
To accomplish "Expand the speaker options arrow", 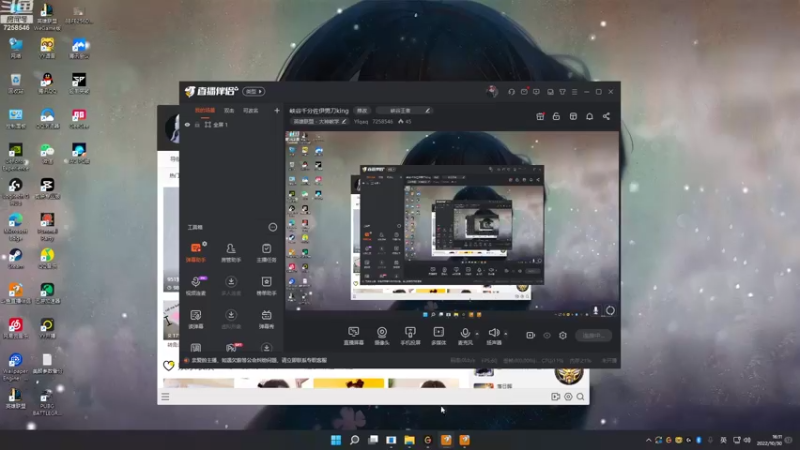I will point(506,334).
